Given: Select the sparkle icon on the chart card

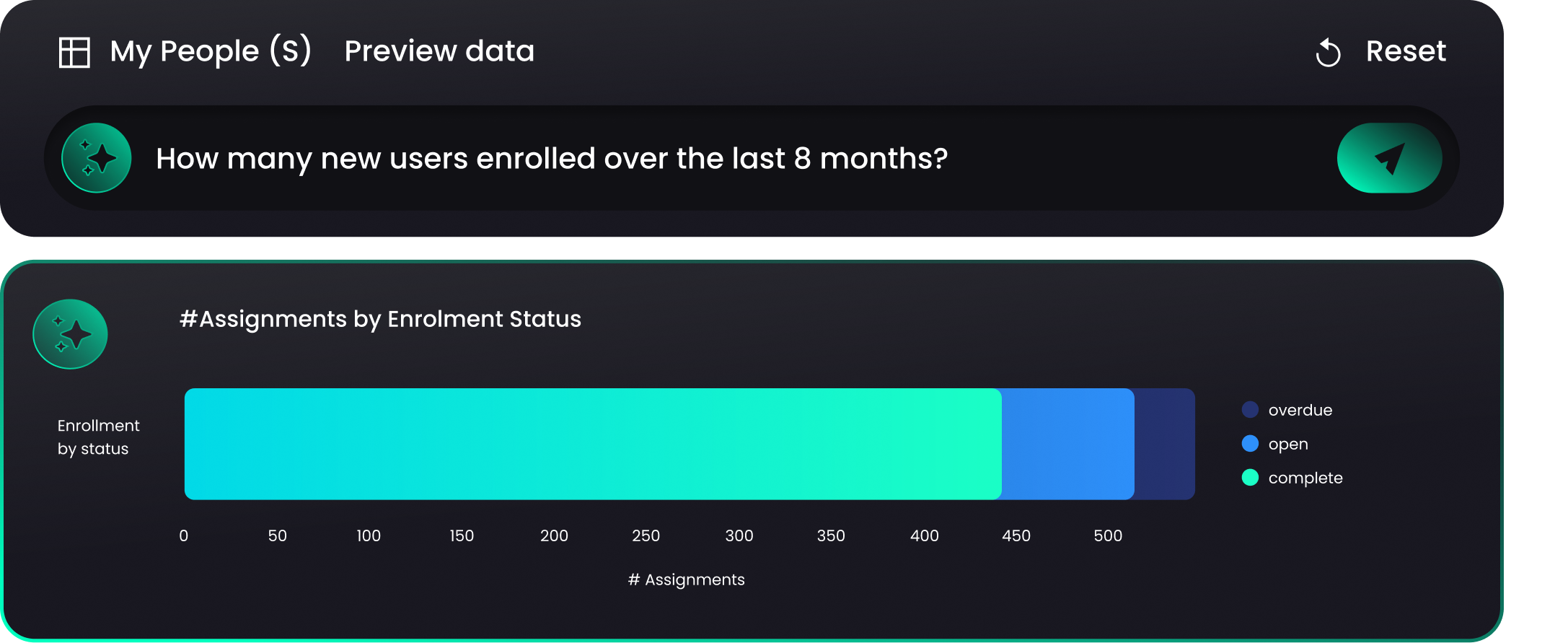Looking at the screenshot, I should pos(70,334).
